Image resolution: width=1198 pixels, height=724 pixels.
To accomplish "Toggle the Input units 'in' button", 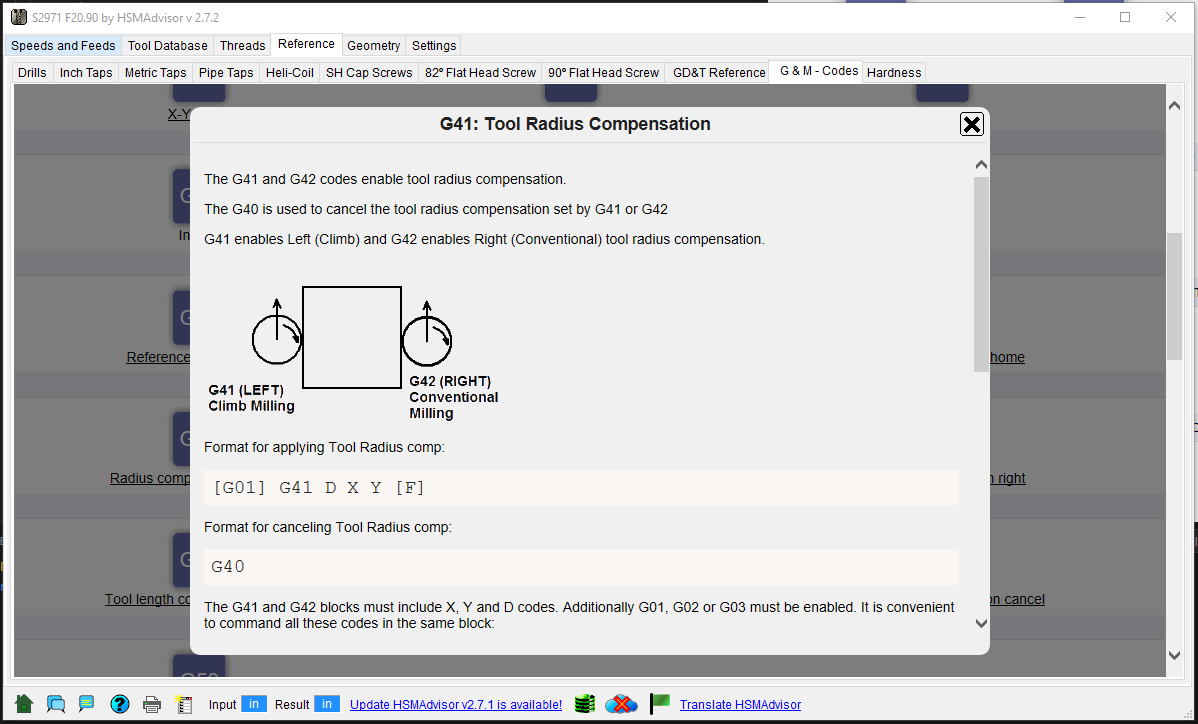I will click(254, 704).
